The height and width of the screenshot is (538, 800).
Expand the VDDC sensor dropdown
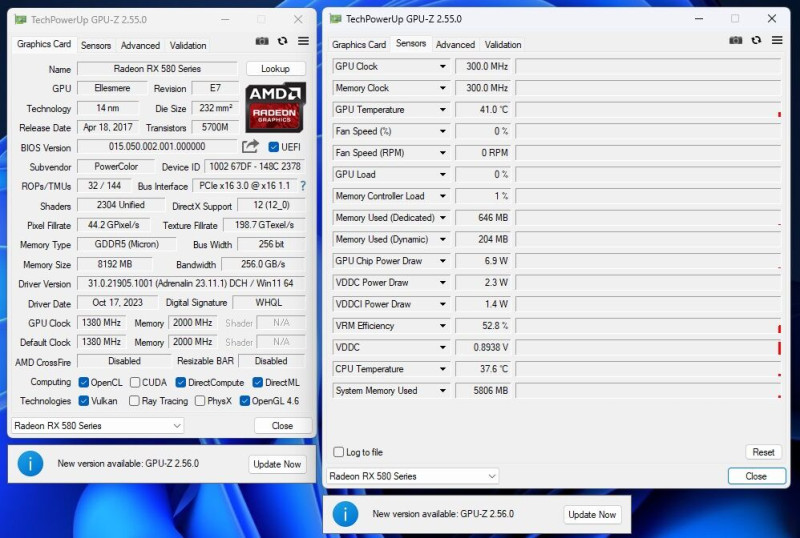click(x=442, y=348)
